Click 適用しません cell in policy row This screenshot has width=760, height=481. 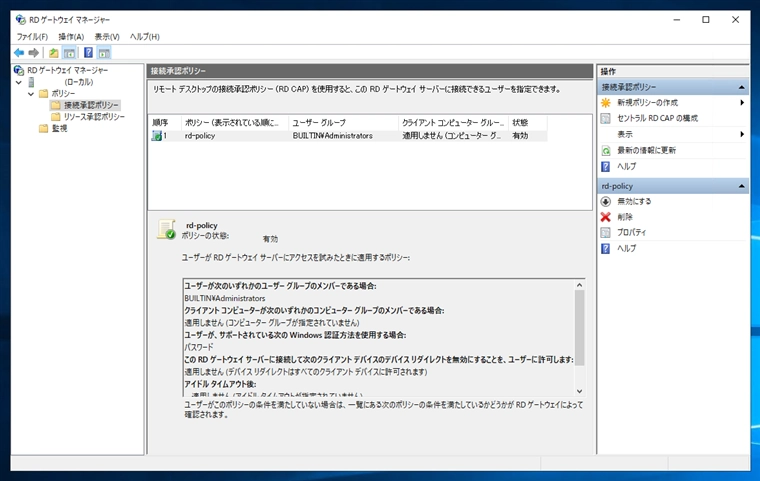point(451,136)
